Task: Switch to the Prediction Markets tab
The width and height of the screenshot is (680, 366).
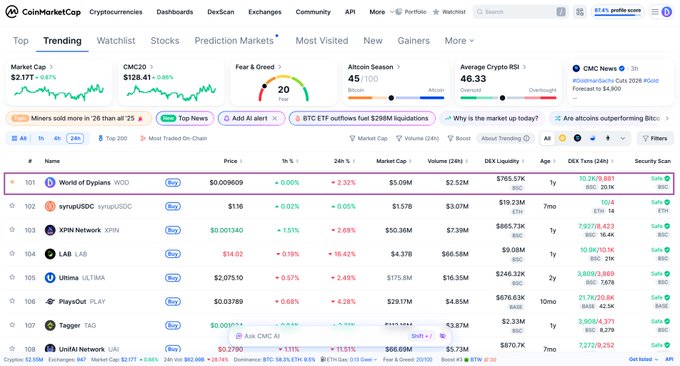Action: click(x=234, y=41)
